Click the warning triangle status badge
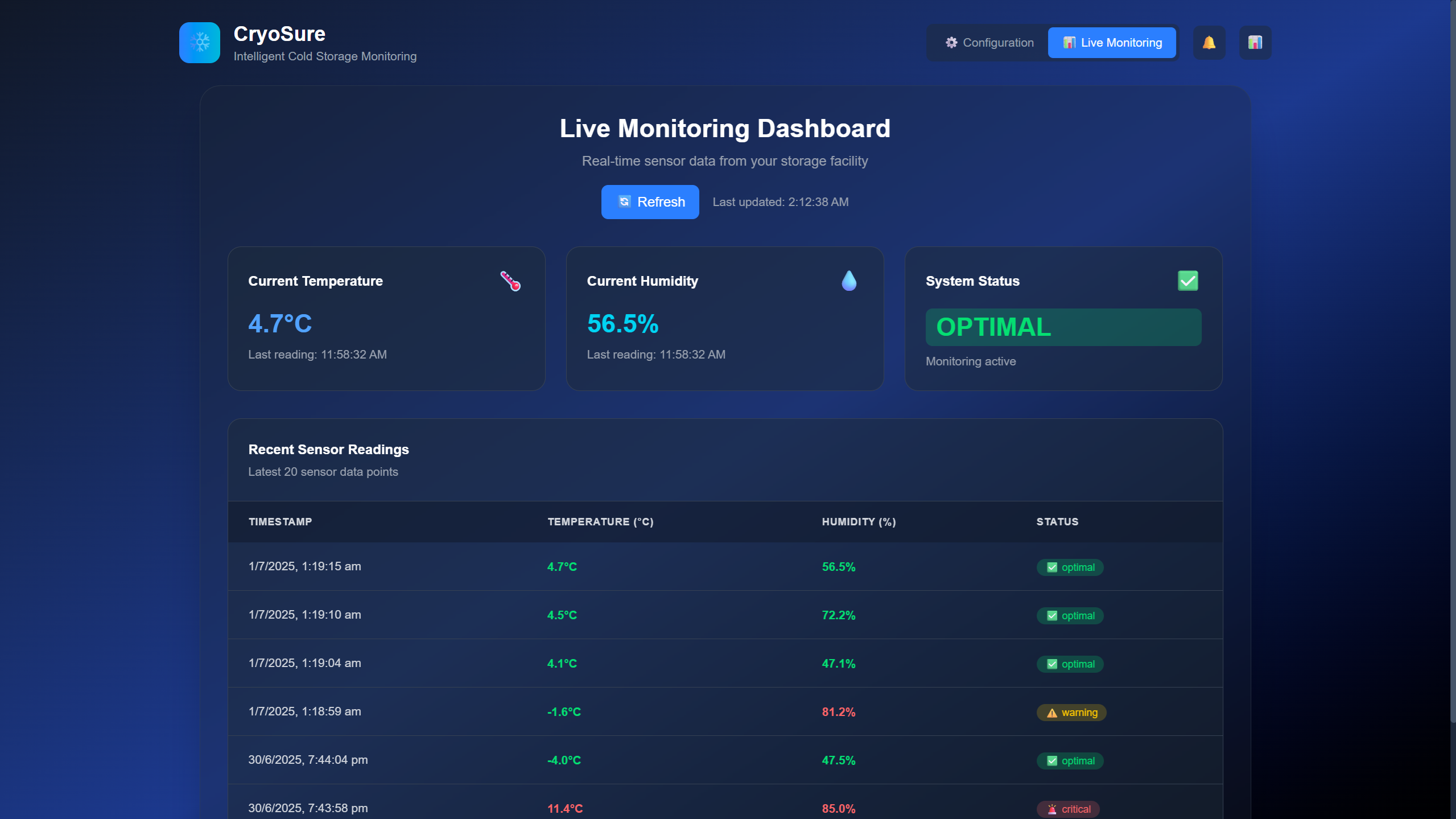The width and height of the screenshot is (1456, 819). (x=1071, y=713)
